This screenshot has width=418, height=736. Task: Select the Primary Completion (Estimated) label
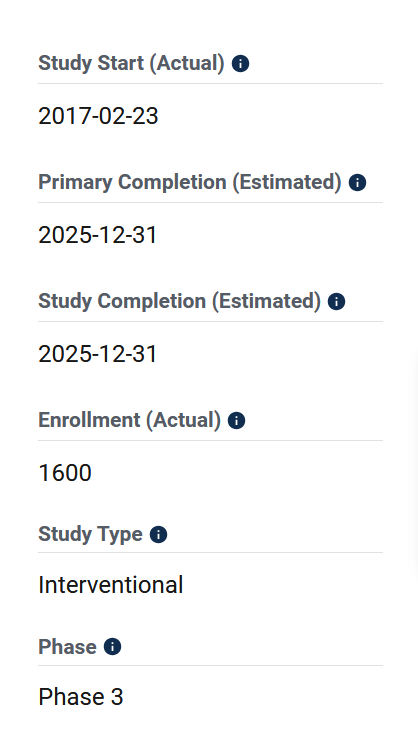click(x=190, y=182)
